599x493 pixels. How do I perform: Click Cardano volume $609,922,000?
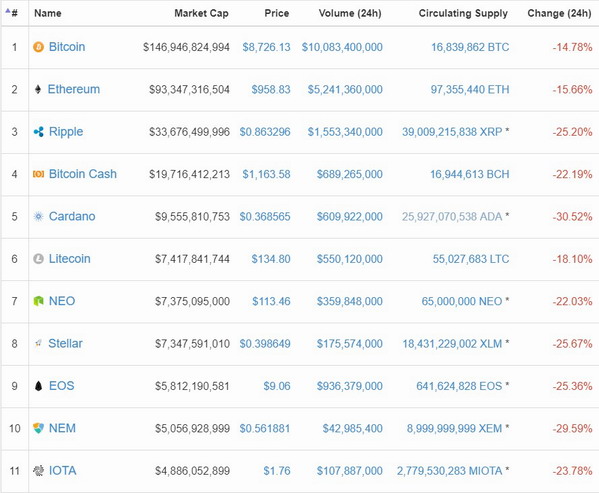click(x=350, y=217)
